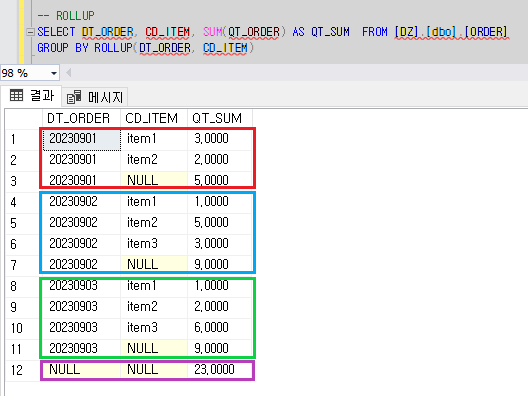
Task: Click the horizontal scroll left arrow
Action: pyautogui.click(x=69, y=73)
